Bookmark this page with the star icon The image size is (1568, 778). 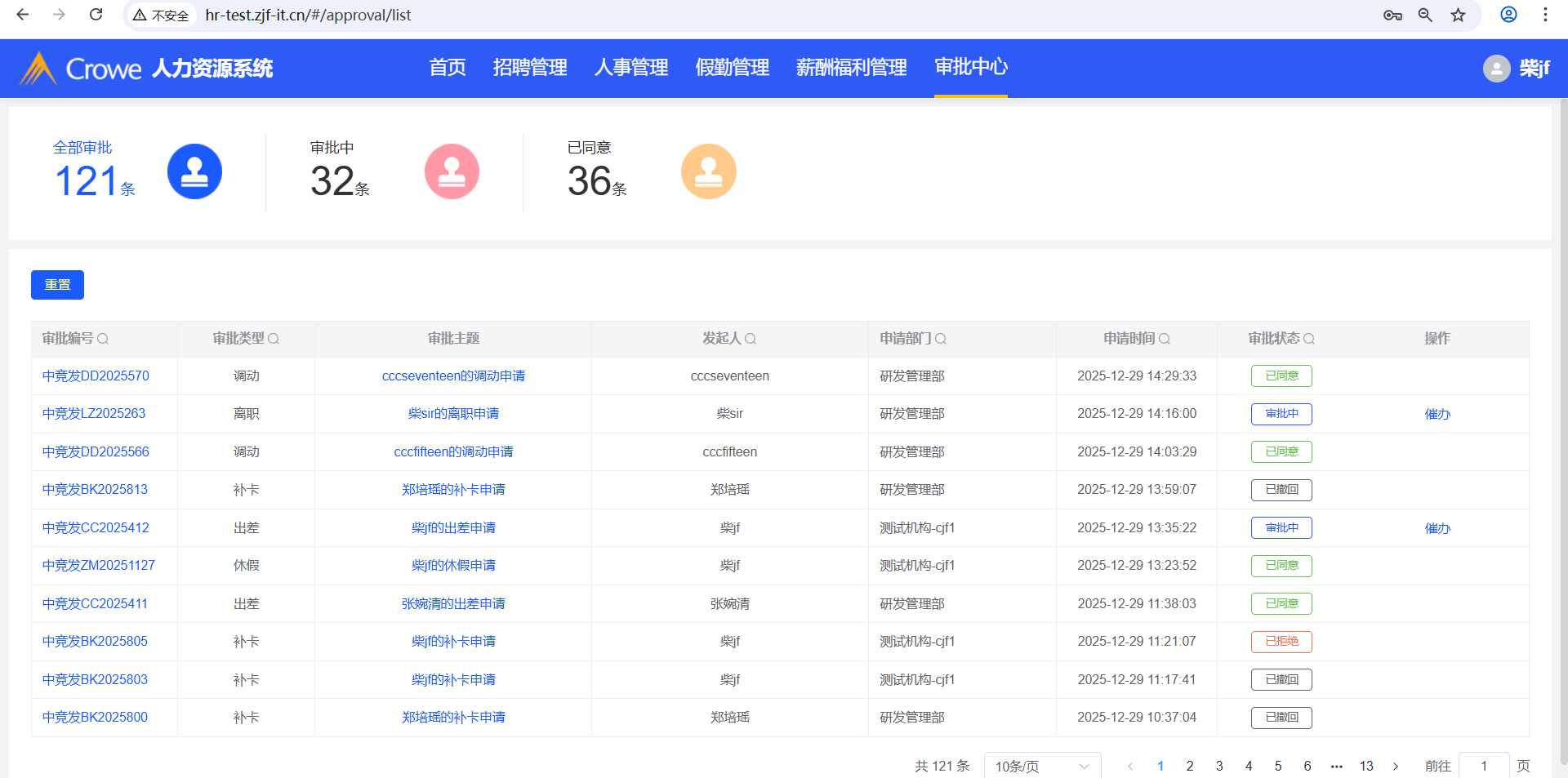[x=1458, y=15]
